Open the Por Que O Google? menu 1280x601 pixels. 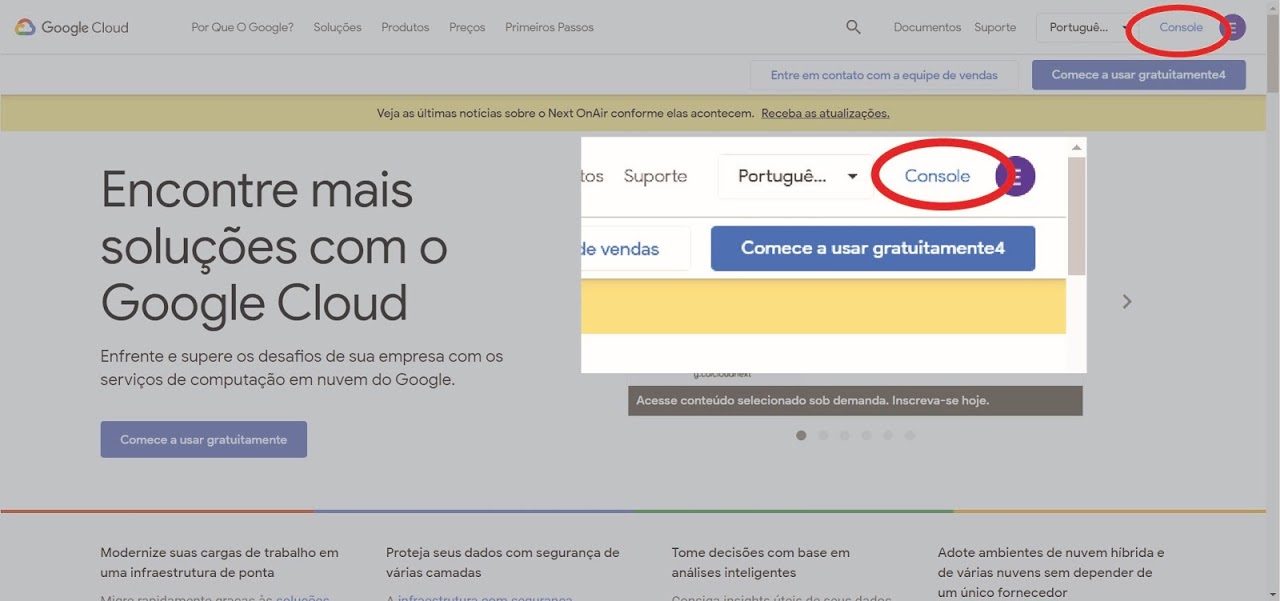click(242, 28)
